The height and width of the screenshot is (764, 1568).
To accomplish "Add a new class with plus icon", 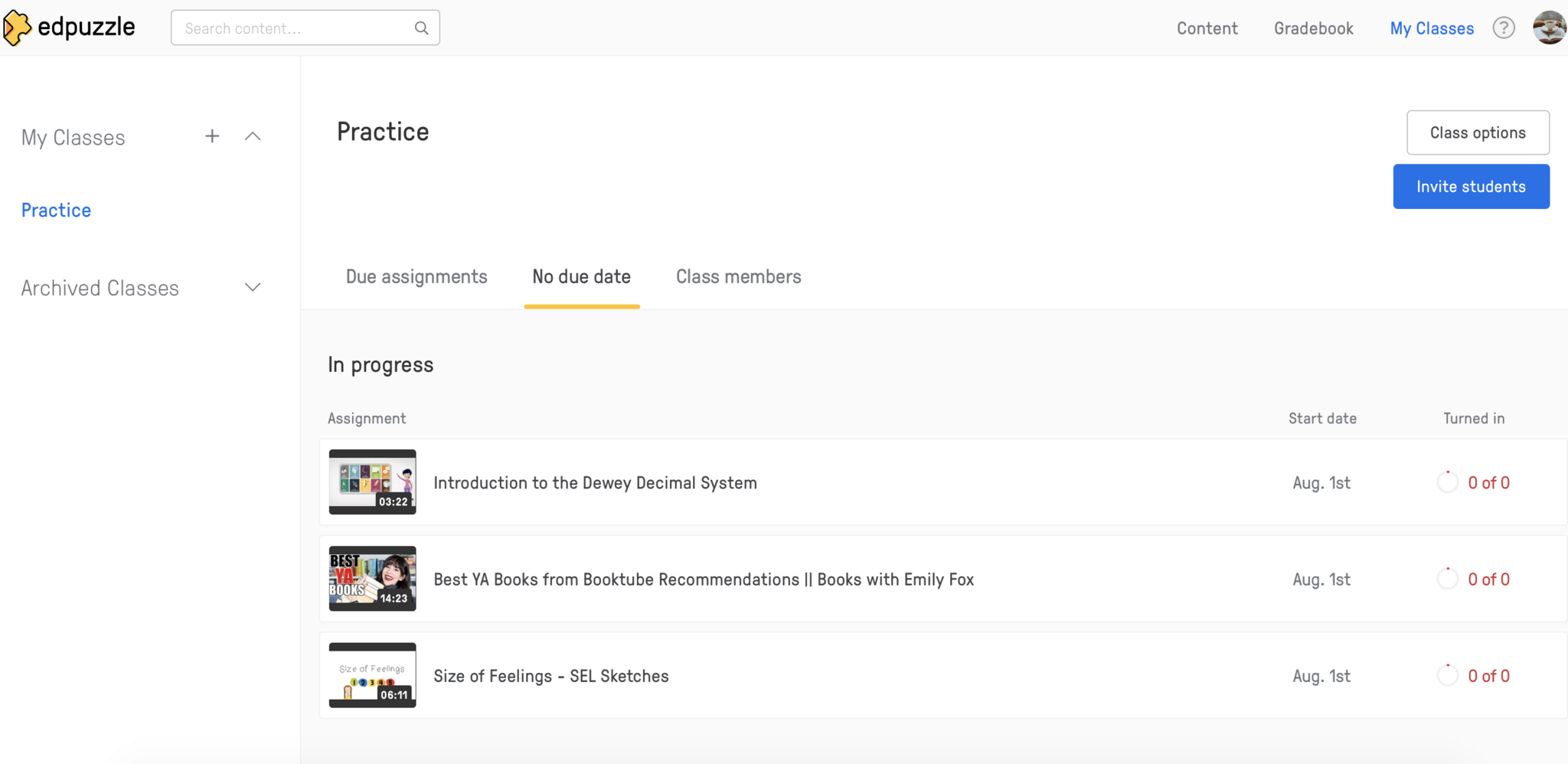I will [x=212, y=136].
